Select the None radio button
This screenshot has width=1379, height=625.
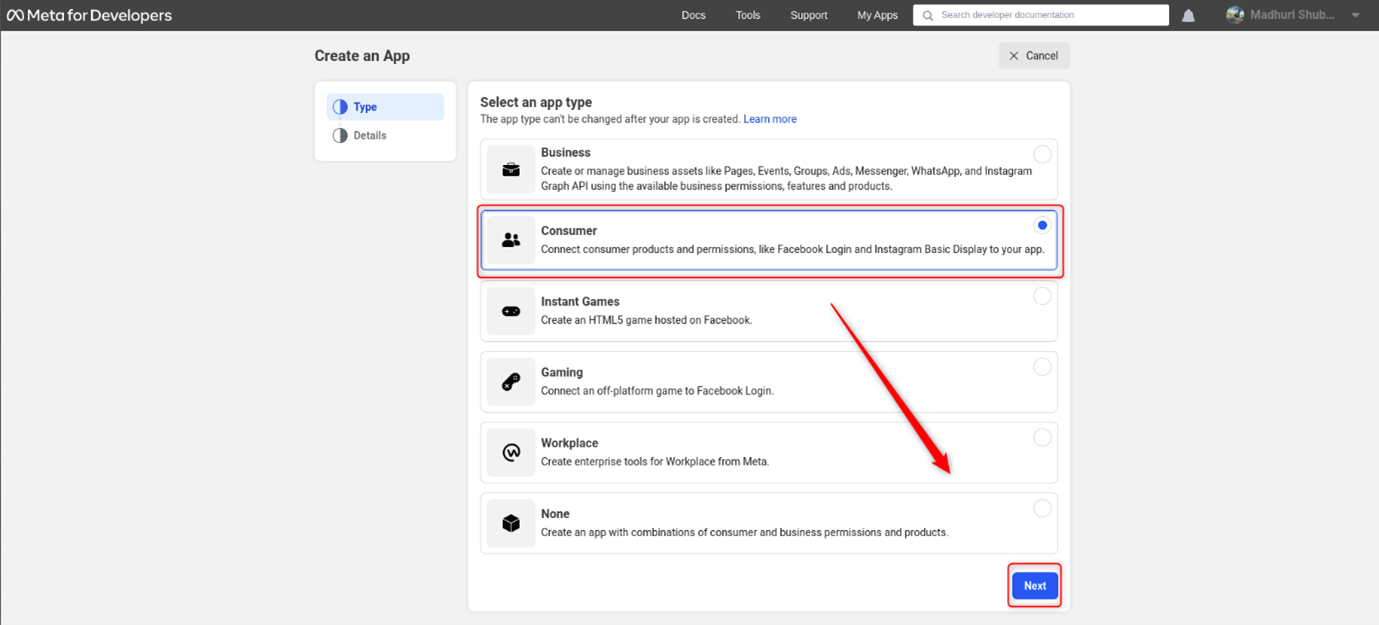coord(1042,508)
